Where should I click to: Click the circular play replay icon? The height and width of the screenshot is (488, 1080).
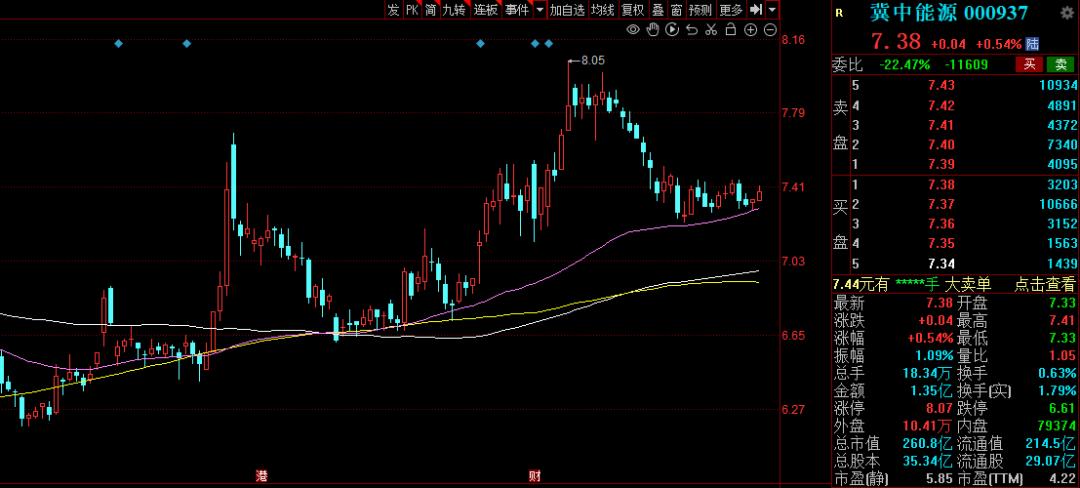point(671,30)
